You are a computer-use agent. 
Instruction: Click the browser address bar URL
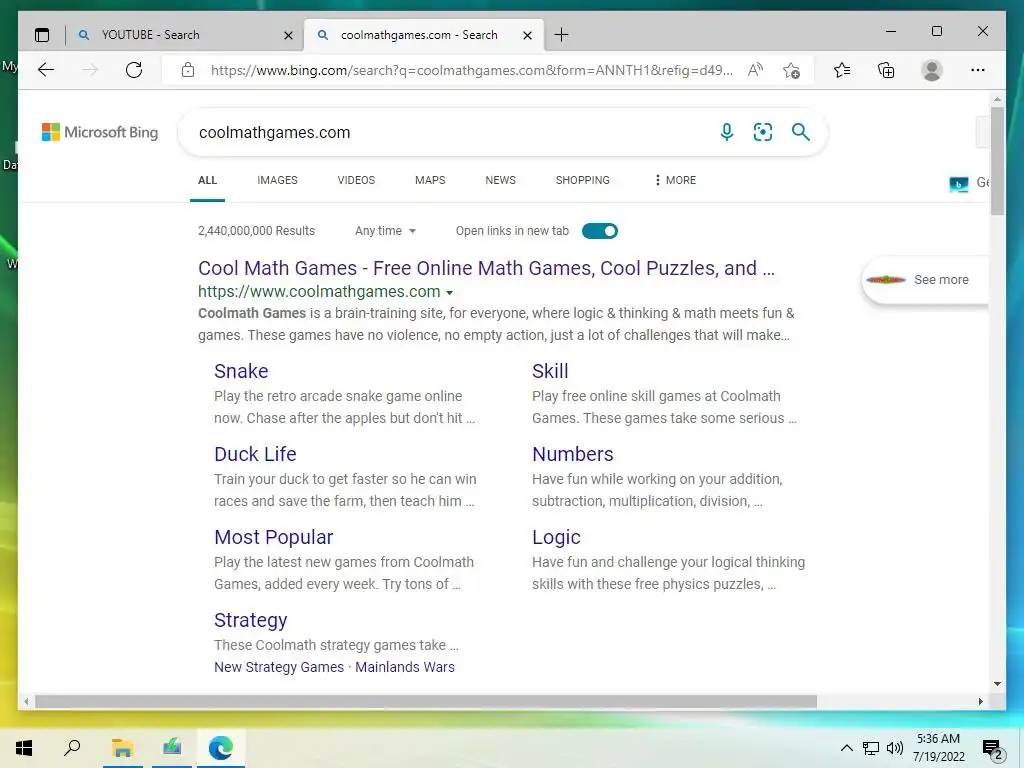click(x=472, y=70)
